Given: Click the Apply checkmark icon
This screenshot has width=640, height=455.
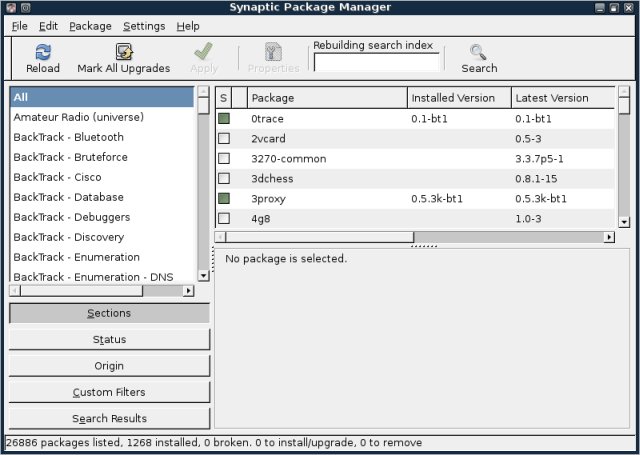Looking at the screenshot, I should 203,53.
